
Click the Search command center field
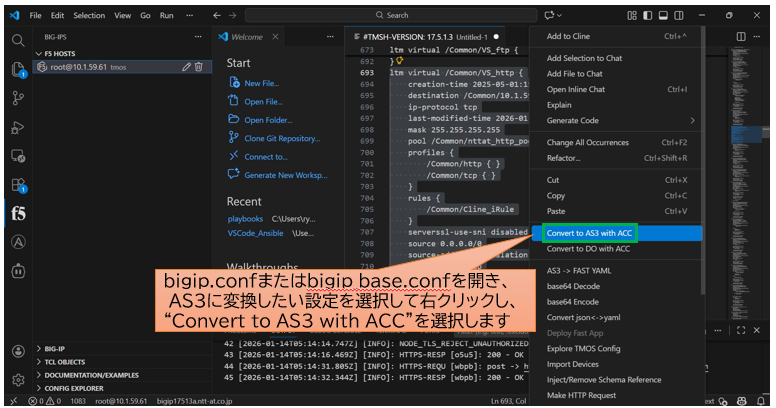click(391, 15)
